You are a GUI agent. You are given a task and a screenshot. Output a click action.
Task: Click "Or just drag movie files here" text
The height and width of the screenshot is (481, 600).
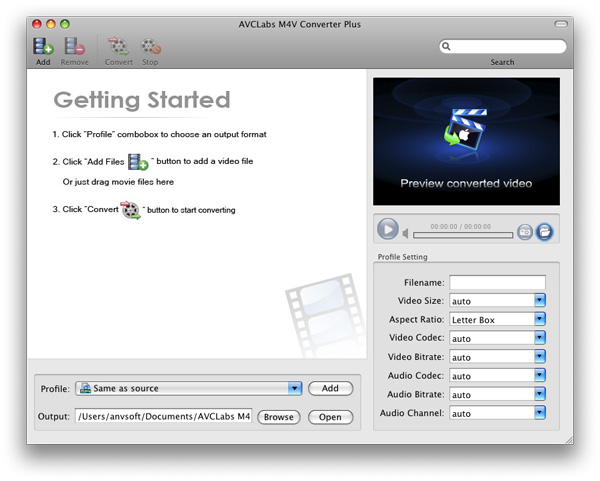click(118, 182)
